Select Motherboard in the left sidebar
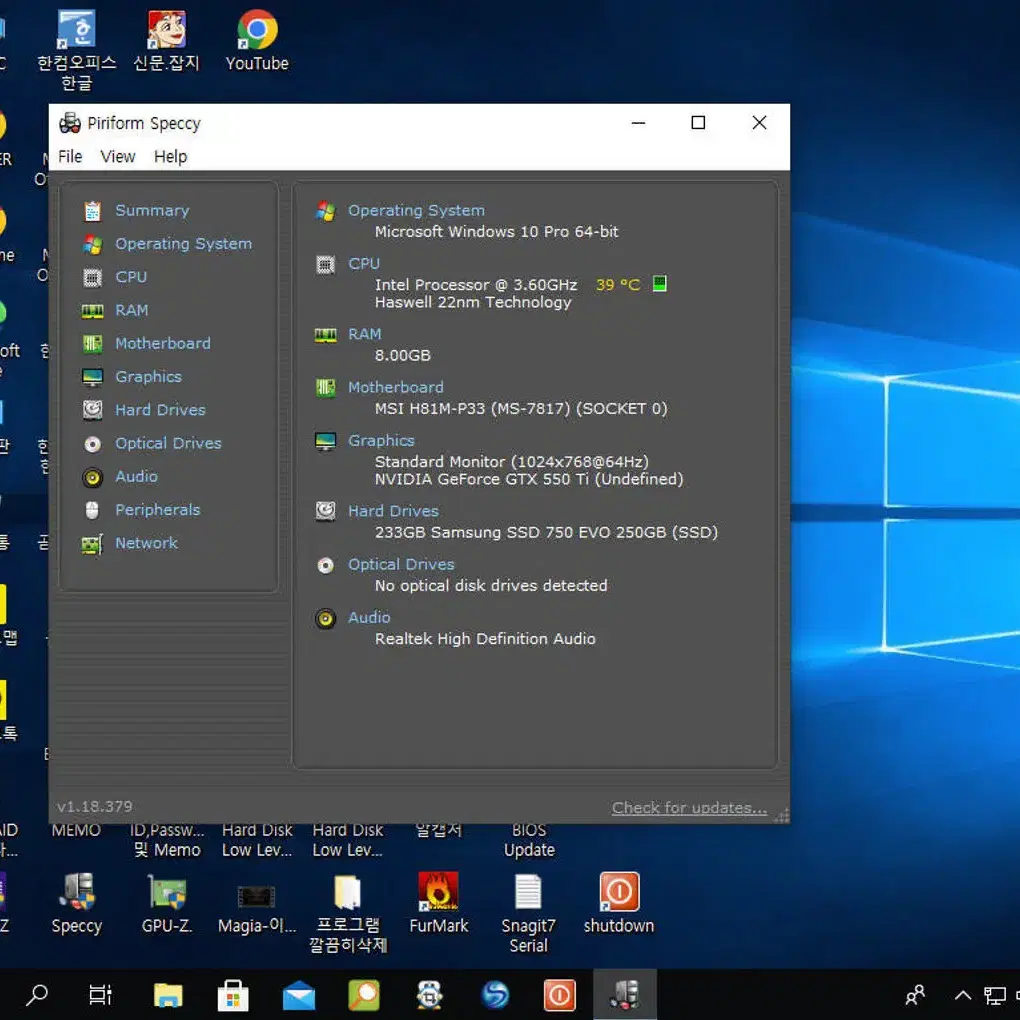Viewport: 1020px width, 1020px height. click(163, 343)
